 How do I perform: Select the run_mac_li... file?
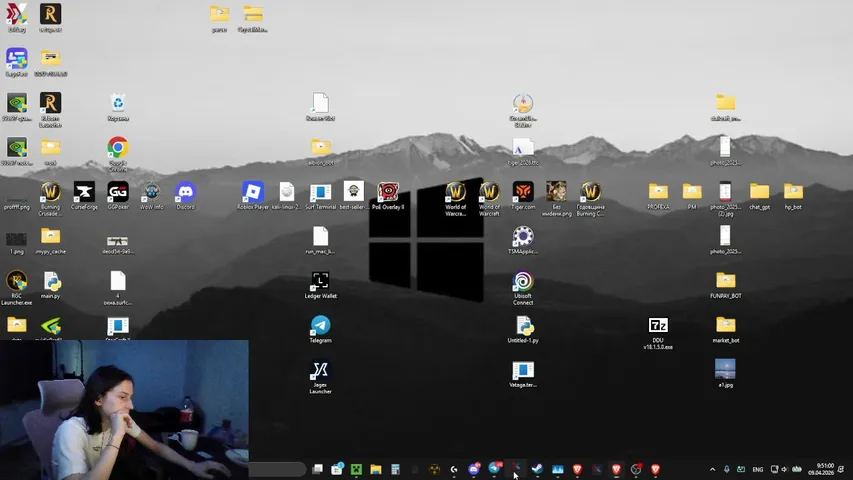320,241
